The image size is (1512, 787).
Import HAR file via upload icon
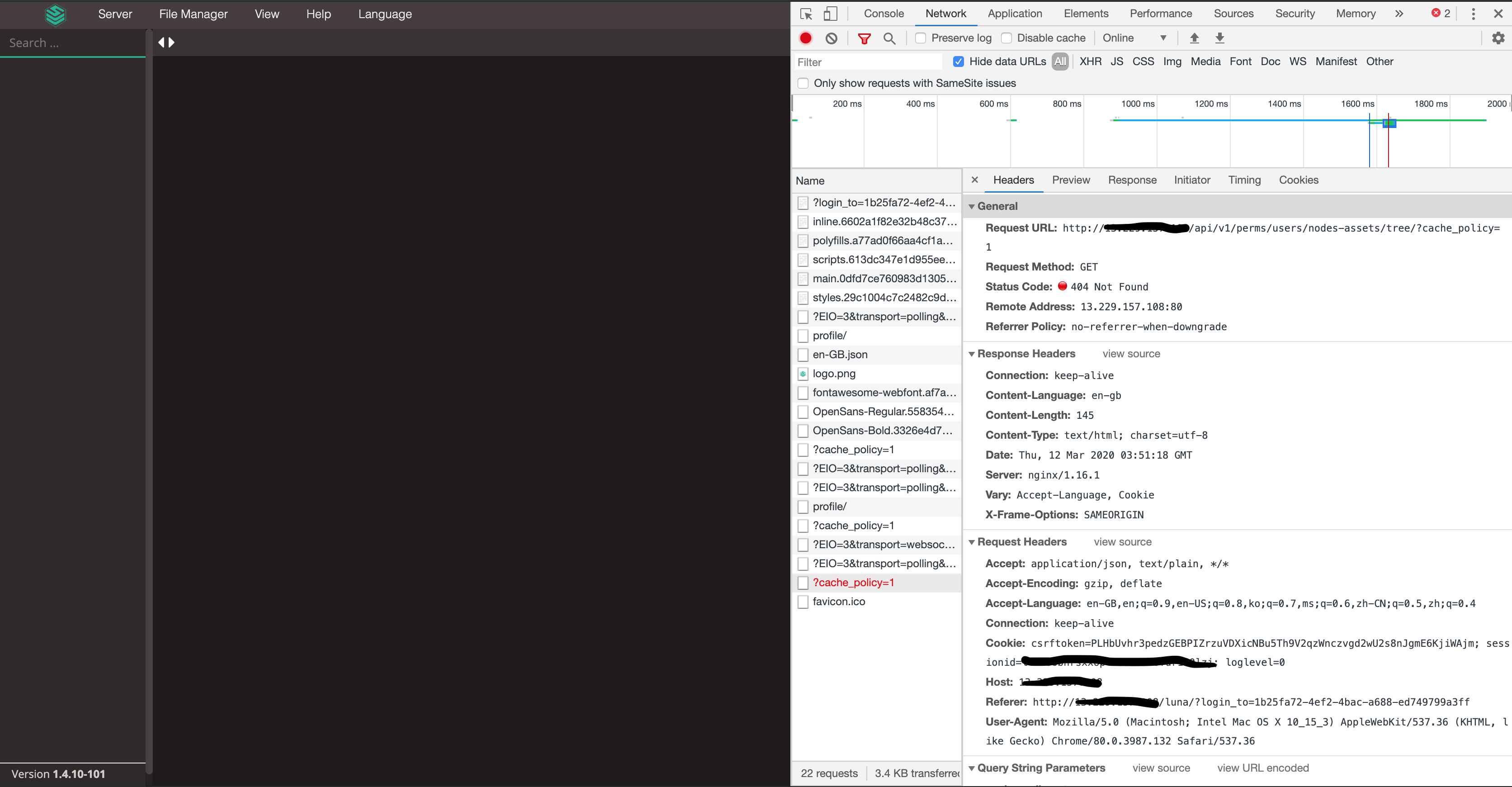[1195, 38]
